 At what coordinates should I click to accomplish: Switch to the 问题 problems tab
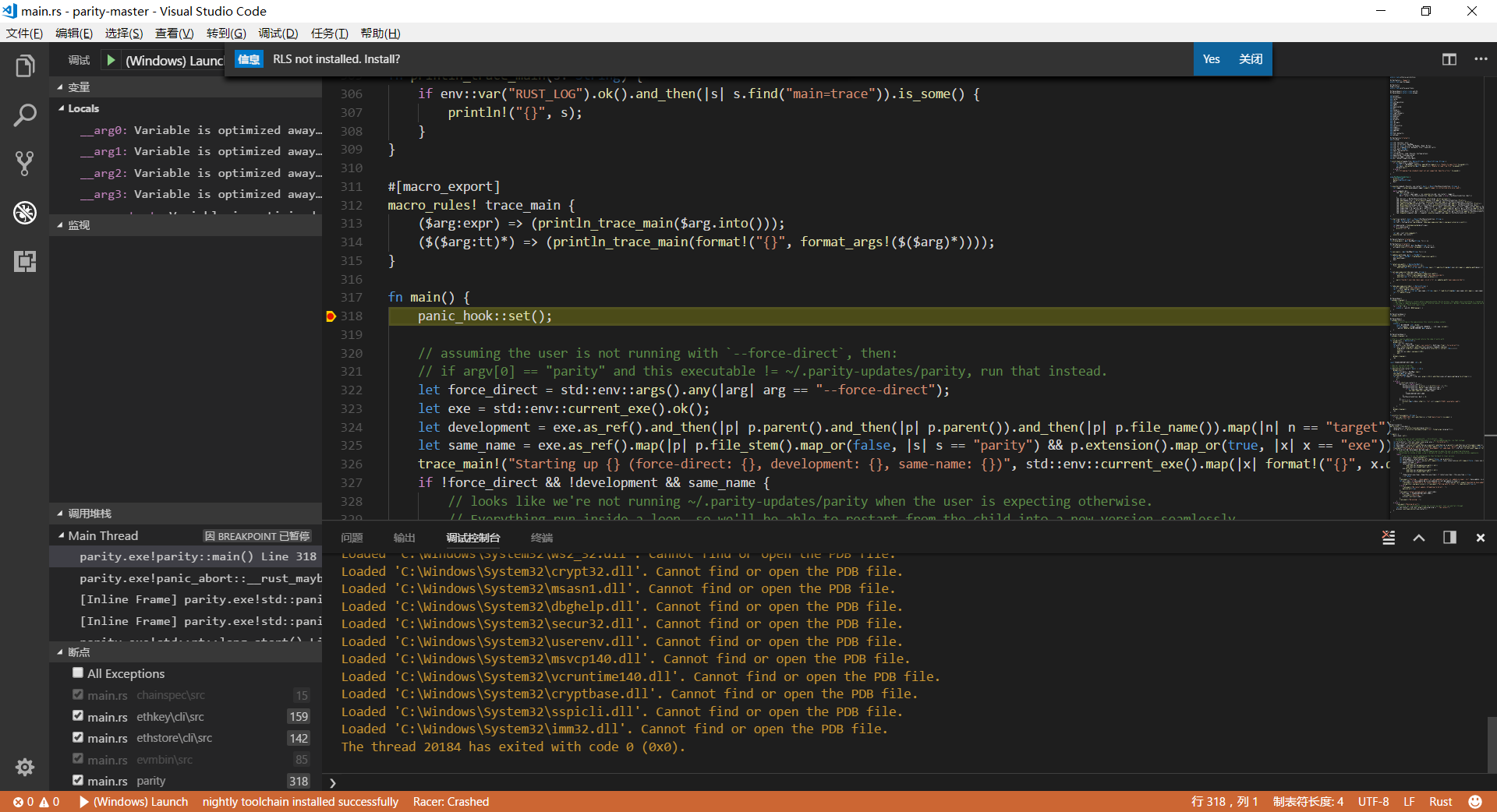coord(352,538)
